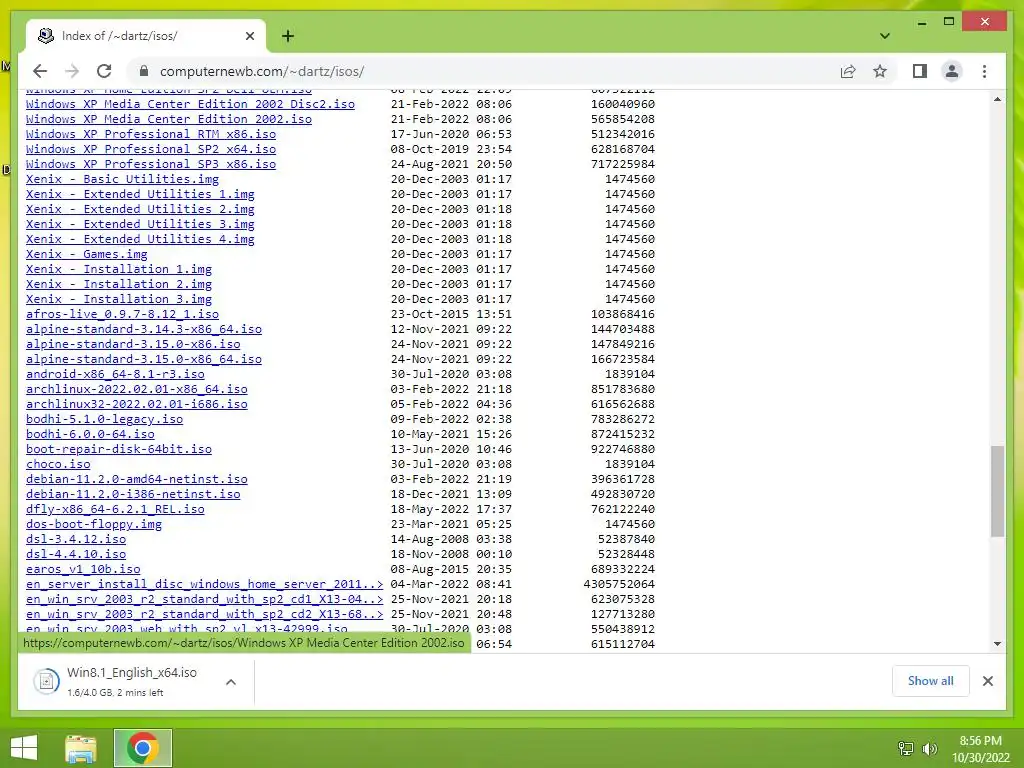Open Xenix - Extended Utilities 3.img
This screenshot has height=768, width=1024.
(x=140, y=224)
